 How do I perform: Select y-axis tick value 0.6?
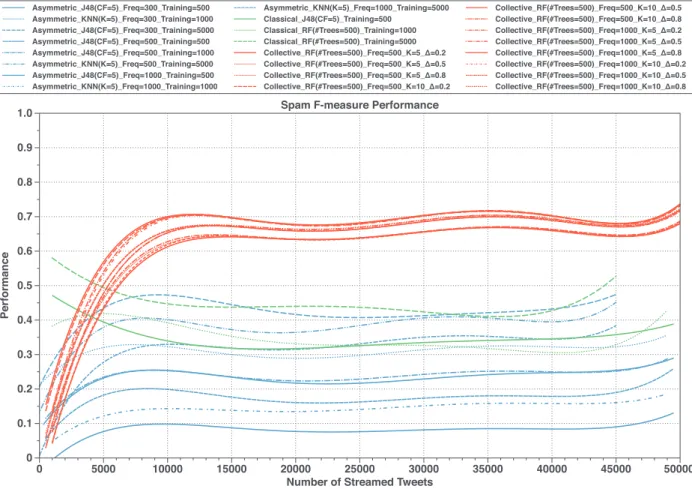pyautogui.click(x=25, y=251)
